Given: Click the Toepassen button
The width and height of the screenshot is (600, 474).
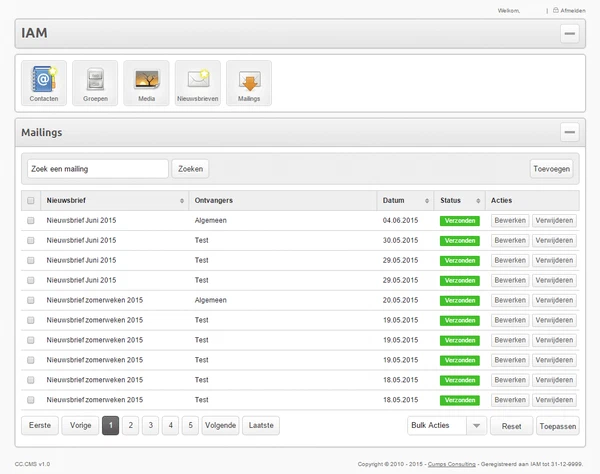Looking at the screenshot, I should coord(558,426).
